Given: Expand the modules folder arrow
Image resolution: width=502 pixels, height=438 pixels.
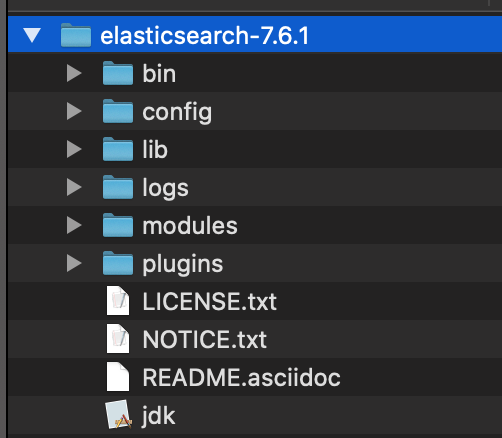Looking at the screenshot, I should pos(74,225).
